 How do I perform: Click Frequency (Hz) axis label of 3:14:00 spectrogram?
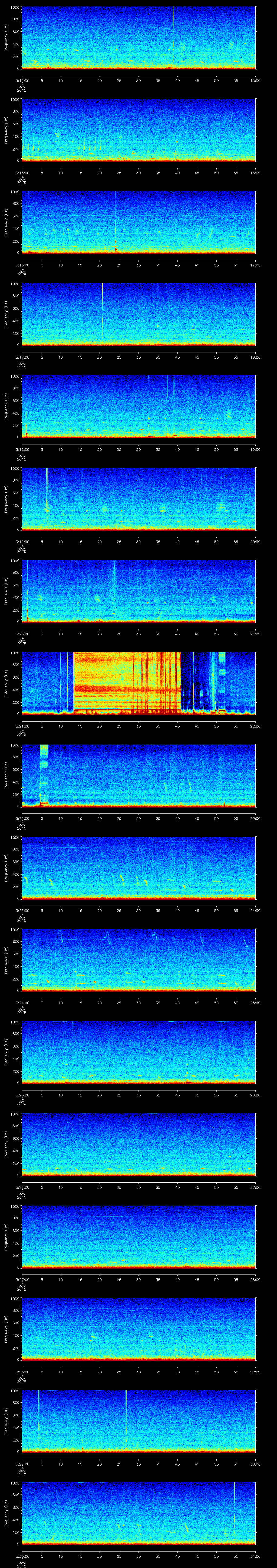[x=6, y=38]
